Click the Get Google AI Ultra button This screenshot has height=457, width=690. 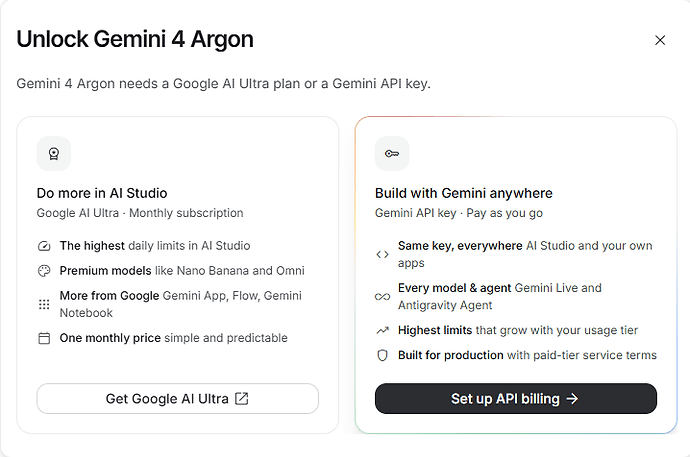click(177, 399)
